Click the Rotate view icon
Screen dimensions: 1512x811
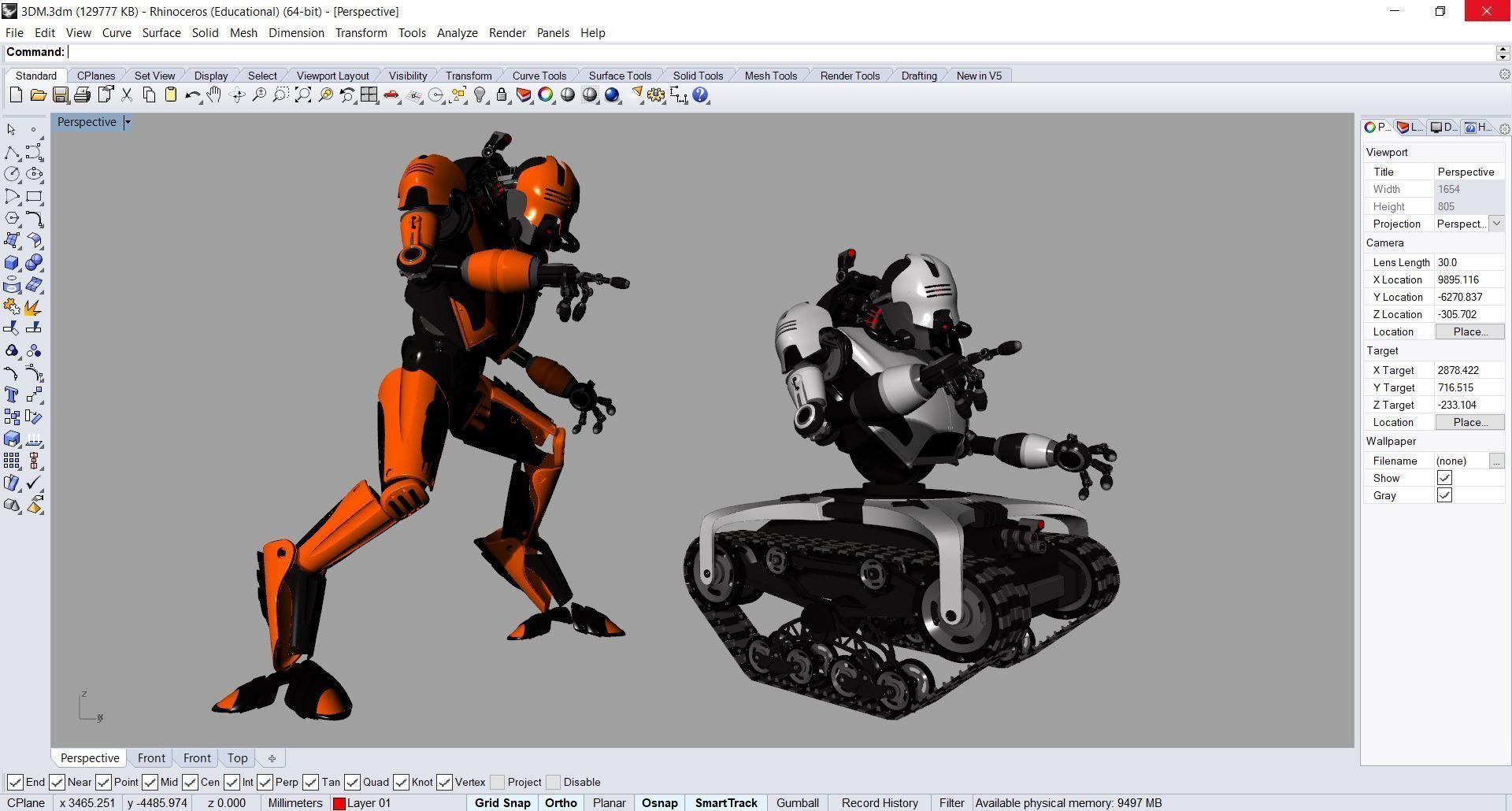(x=236, y=95)
